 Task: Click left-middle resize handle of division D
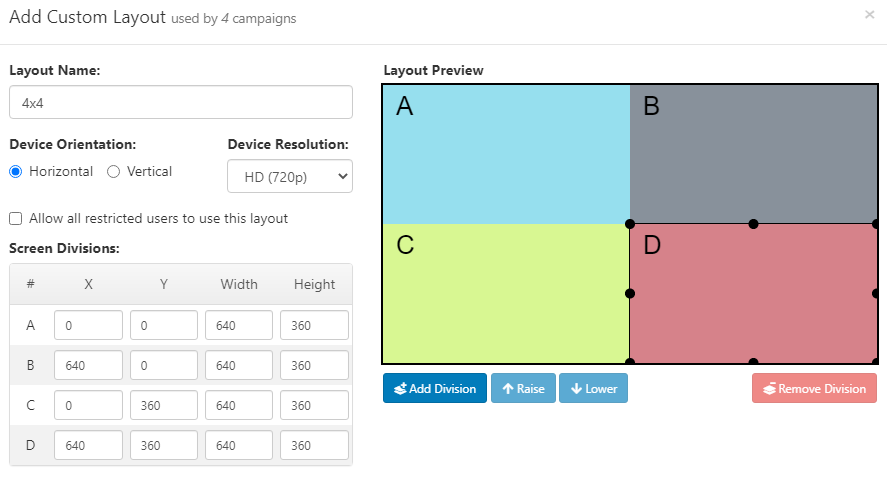(x=630, y=293)
